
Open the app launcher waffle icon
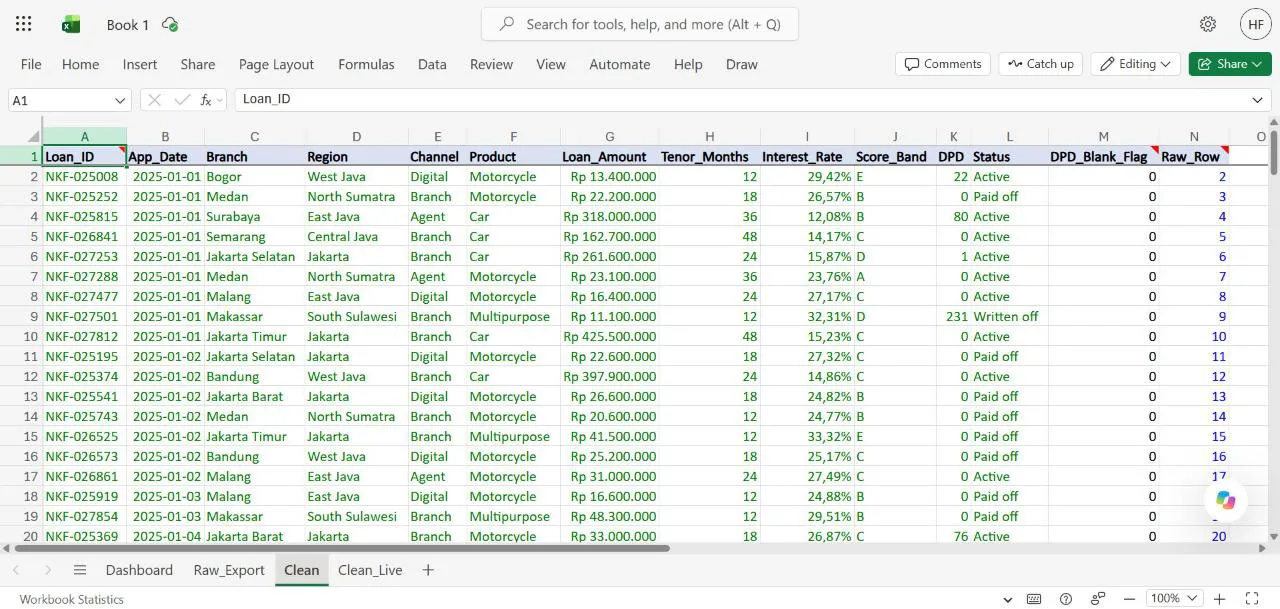click(x=24, y=24)
